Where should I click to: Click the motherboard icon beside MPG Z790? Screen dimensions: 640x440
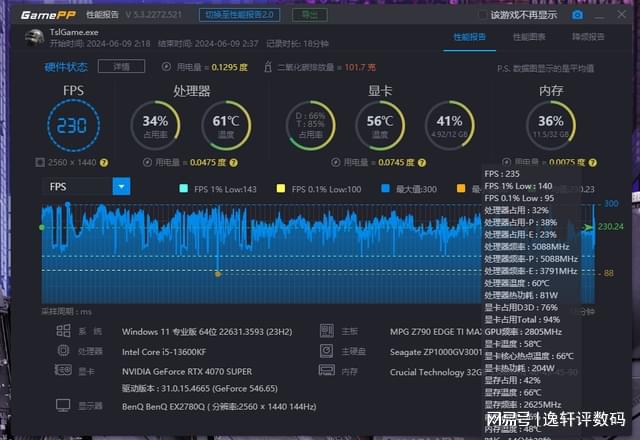click(327, 331)
